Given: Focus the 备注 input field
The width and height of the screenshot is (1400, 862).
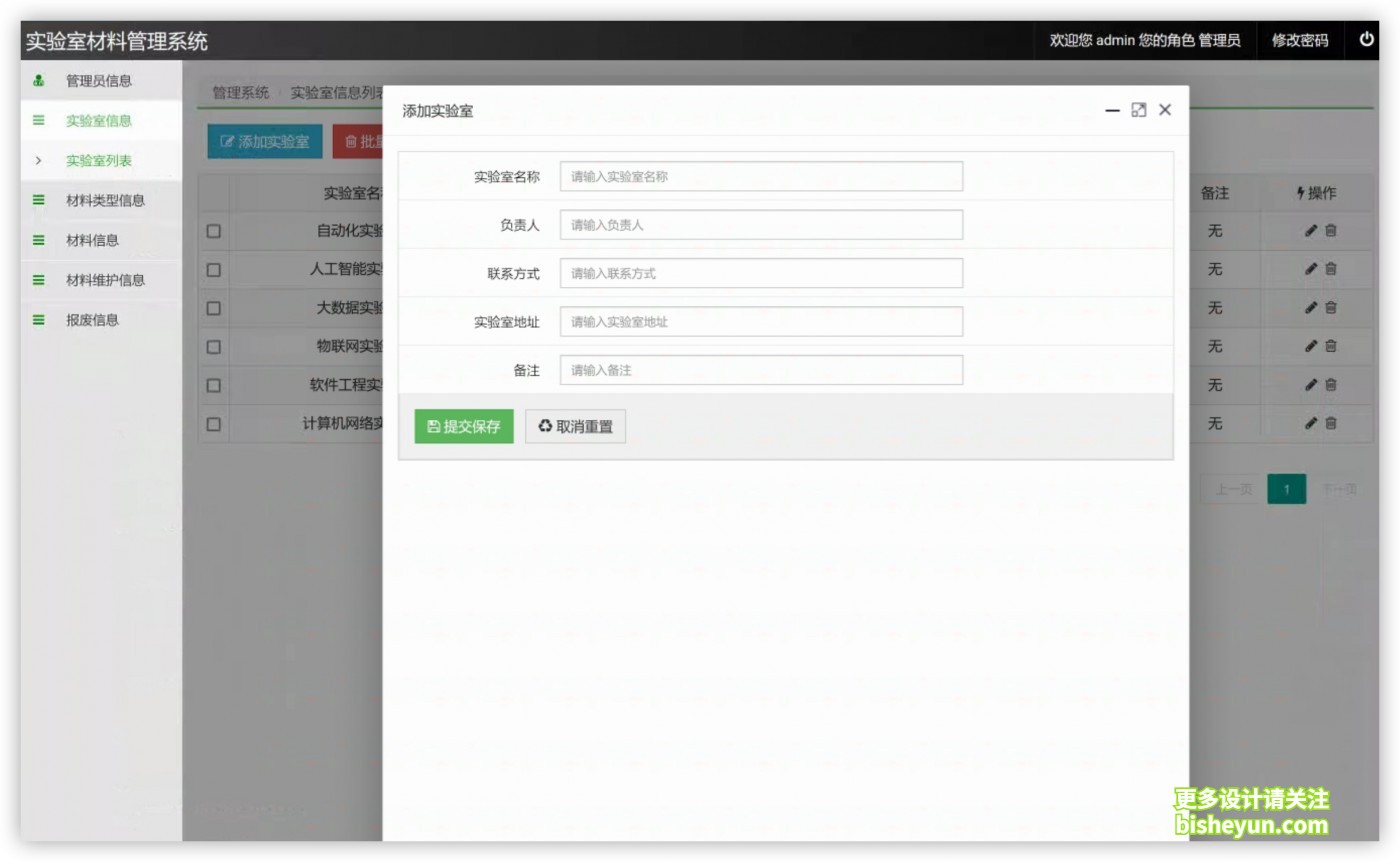Looking at the screenshot, I should pyautogui.click(x=761, y=370).
